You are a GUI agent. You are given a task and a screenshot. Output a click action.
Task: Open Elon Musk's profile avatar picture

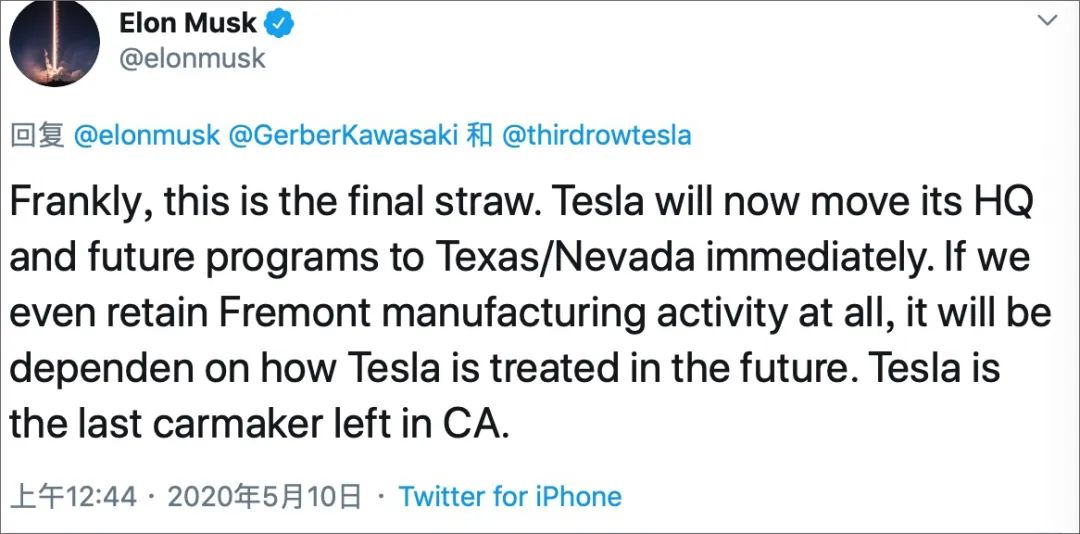[x=53, y=43]
